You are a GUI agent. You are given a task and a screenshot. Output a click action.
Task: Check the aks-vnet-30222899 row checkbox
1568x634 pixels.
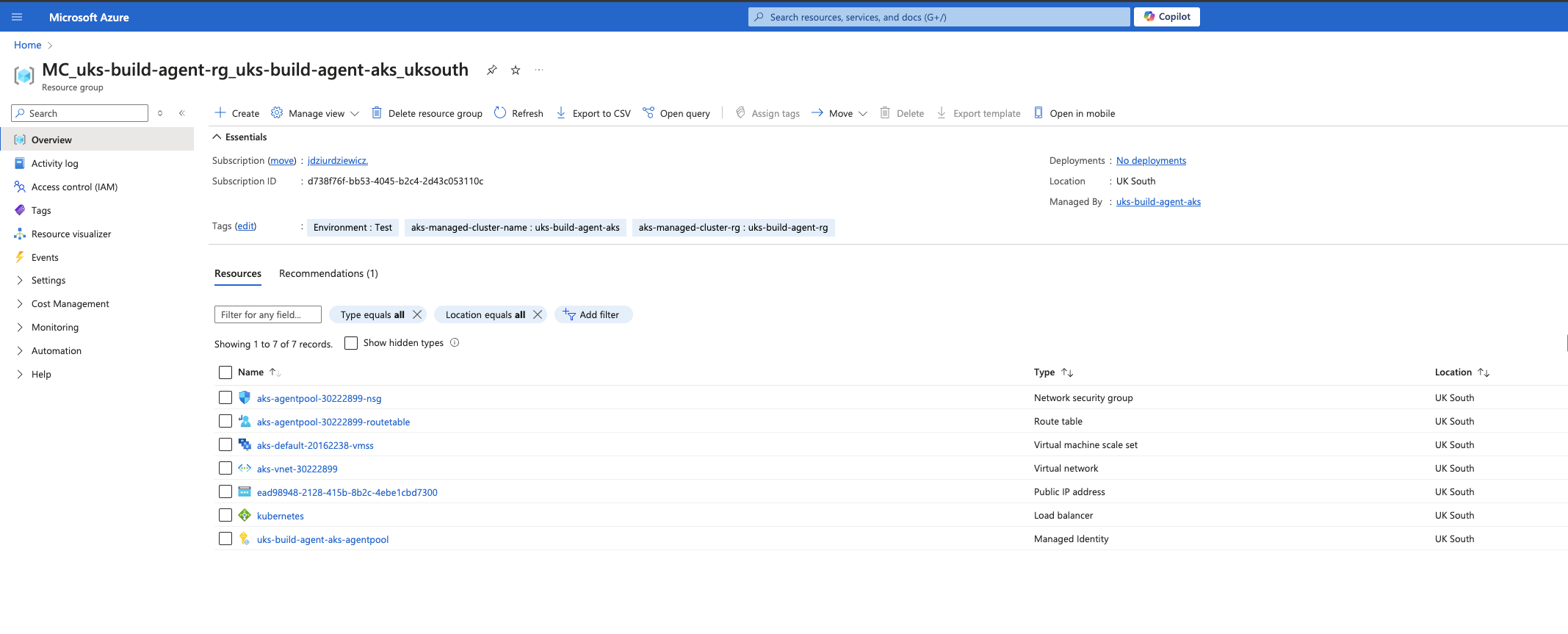point(225,468)
